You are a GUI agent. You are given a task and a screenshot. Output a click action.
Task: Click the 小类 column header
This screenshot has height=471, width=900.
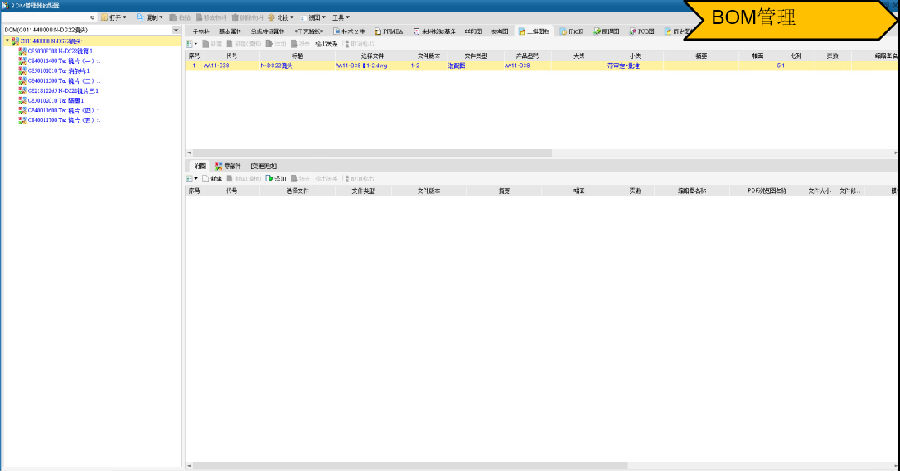click(635, 56)
